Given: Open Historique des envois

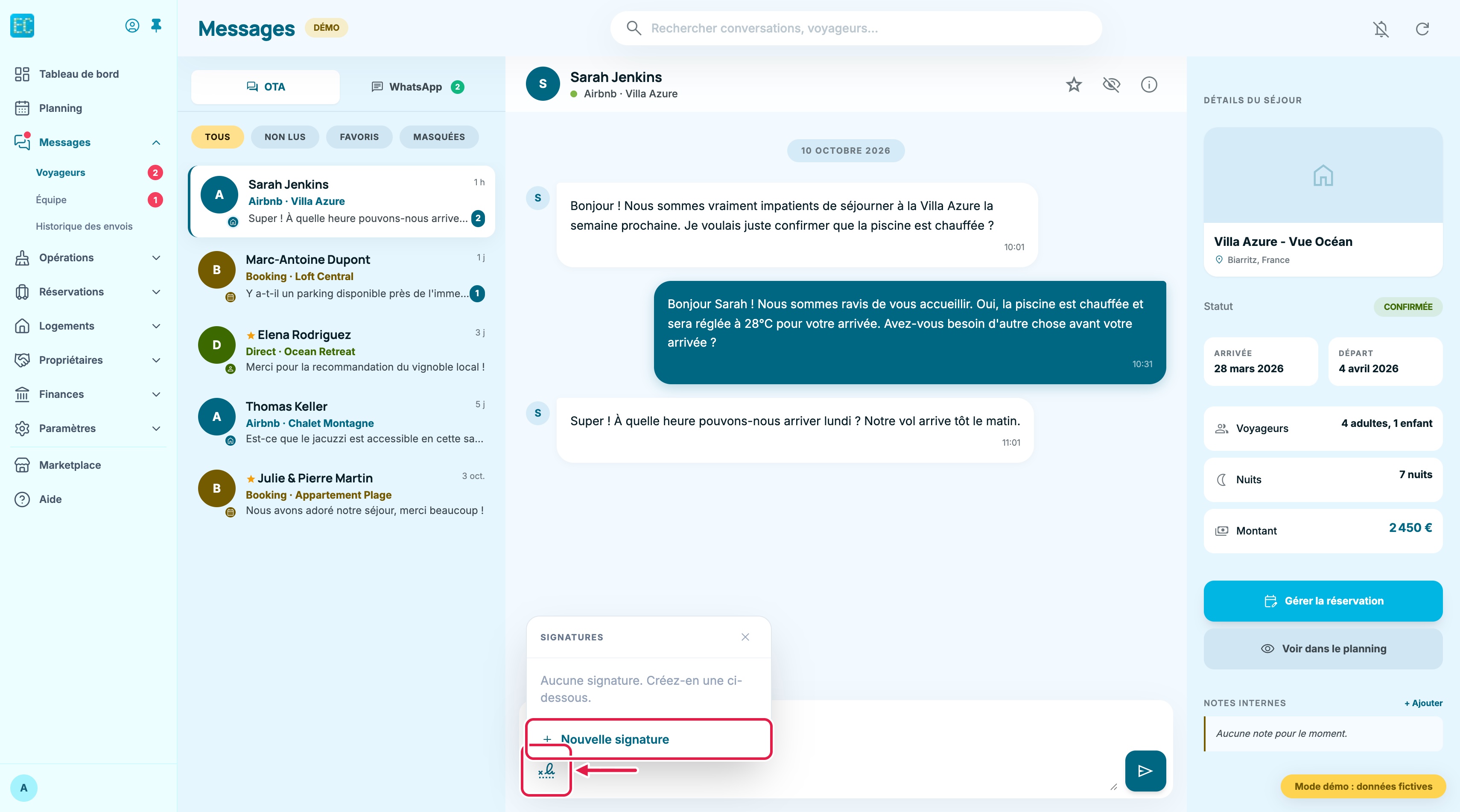Looking at the screenshot, I should tap(84, 227).
